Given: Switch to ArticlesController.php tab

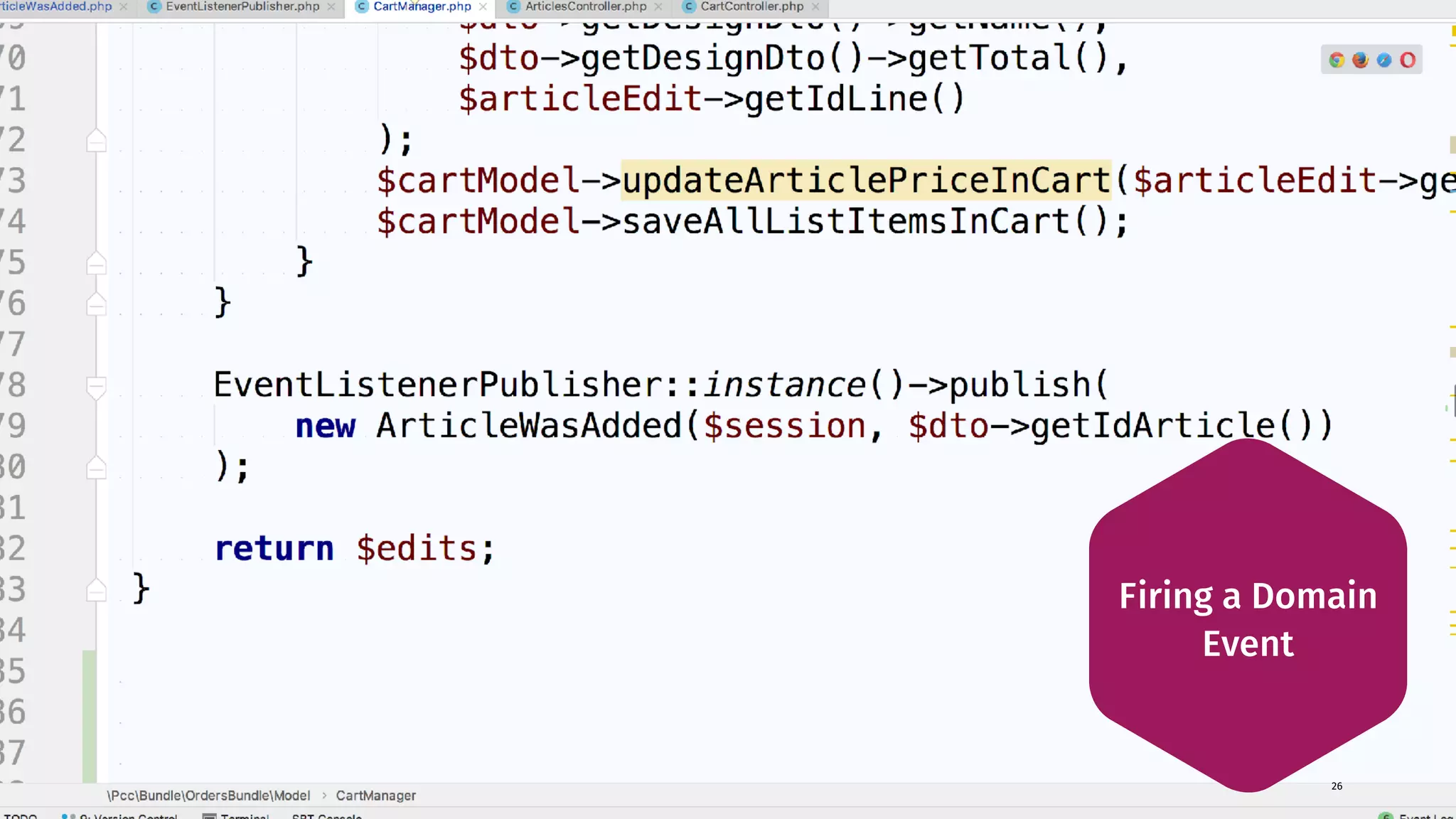Looking at the screenshot, I should [x=586, y=6].
